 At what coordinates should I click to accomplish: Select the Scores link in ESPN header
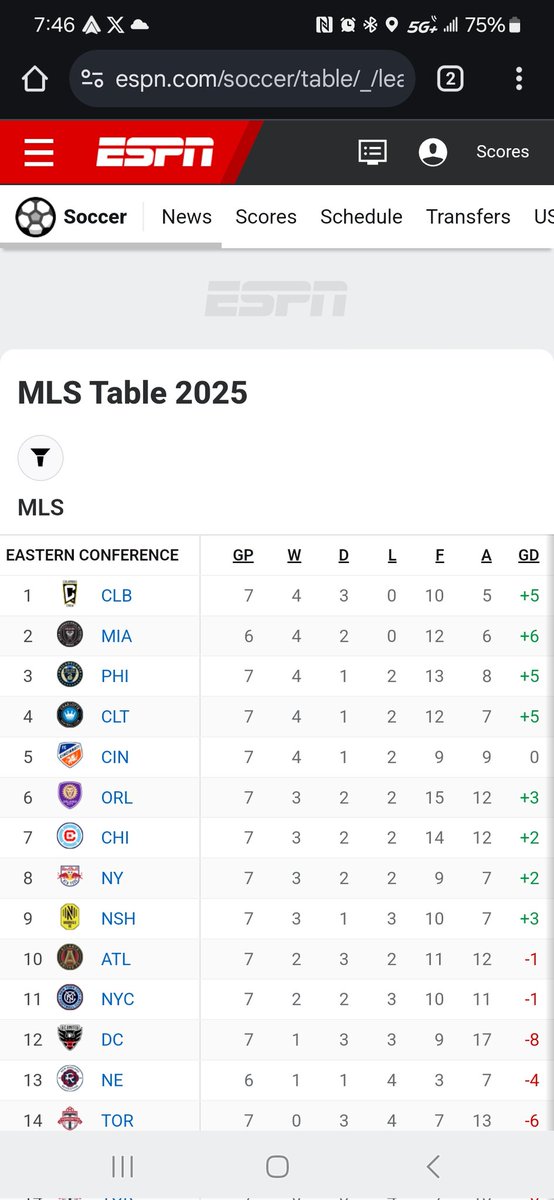coord(502,152)
